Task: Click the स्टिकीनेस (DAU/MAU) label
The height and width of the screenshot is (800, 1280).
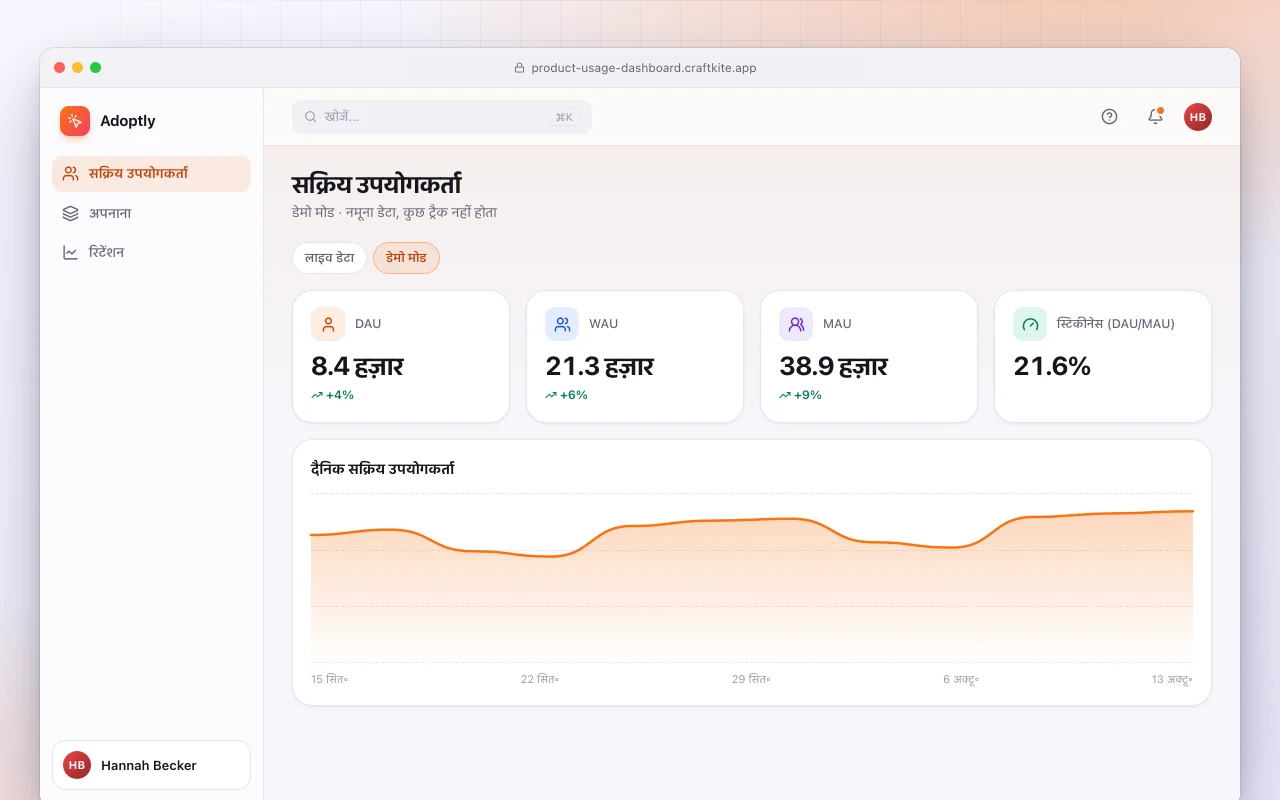Action: point(1116,324)
